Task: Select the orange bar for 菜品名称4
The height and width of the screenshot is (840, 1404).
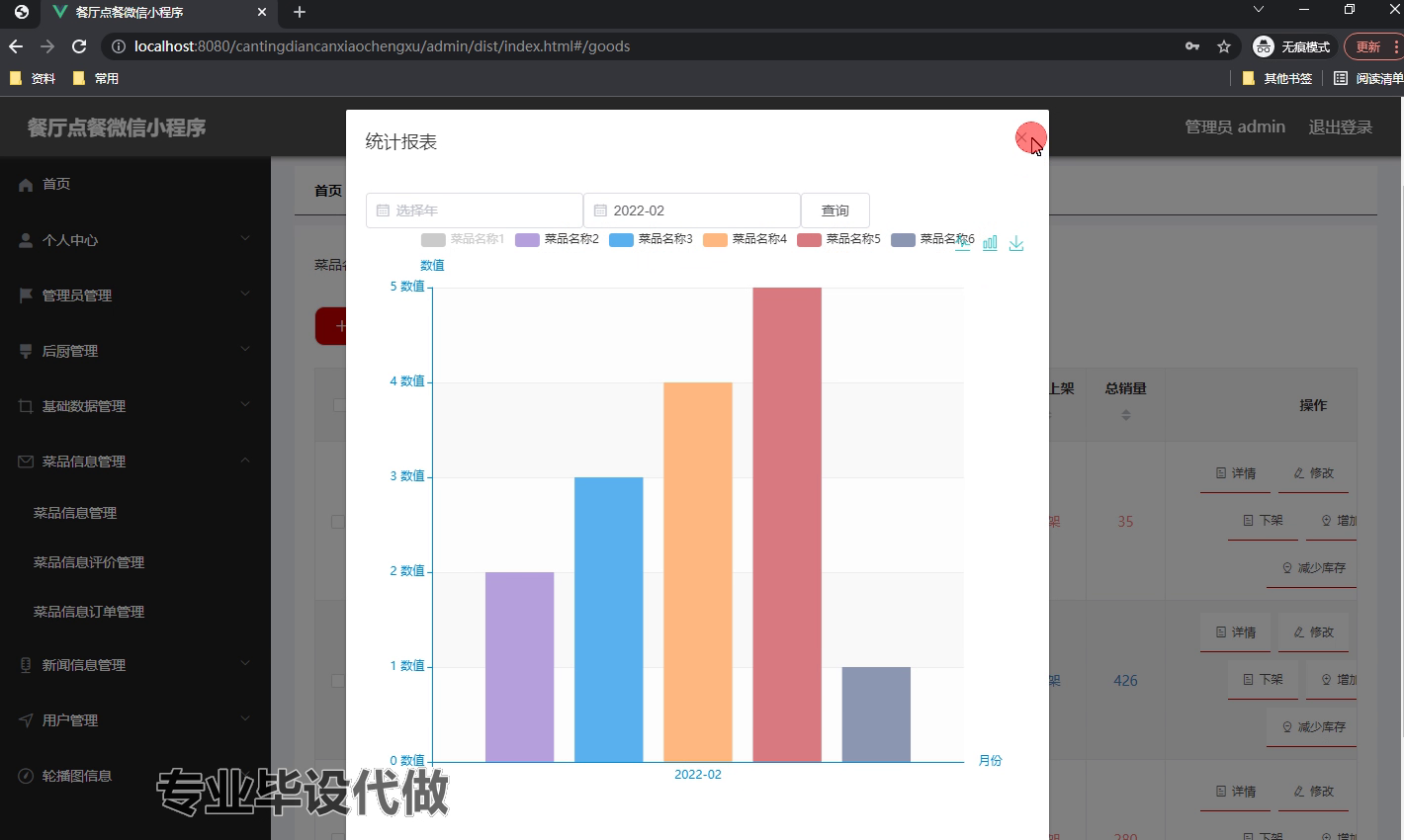Action: tap(697, 572)
